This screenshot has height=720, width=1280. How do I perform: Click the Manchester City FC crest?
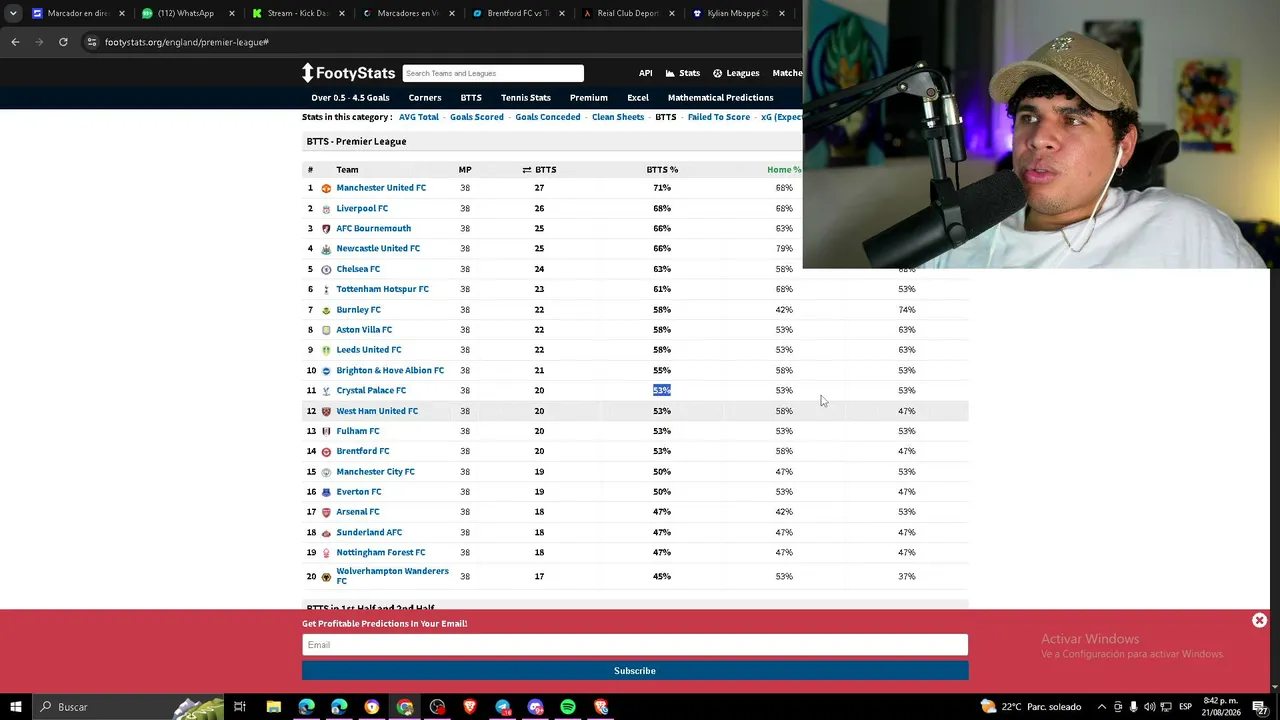(x=326, y=472)
